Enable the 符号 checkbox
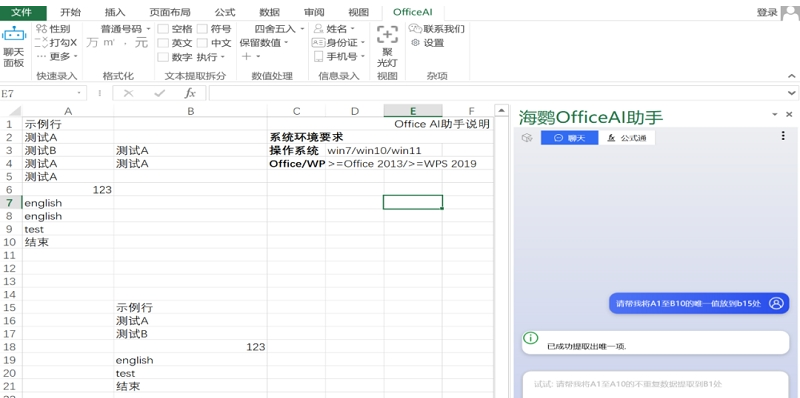The height and width of the screenshot is (398, 800). tap(202, 29)
